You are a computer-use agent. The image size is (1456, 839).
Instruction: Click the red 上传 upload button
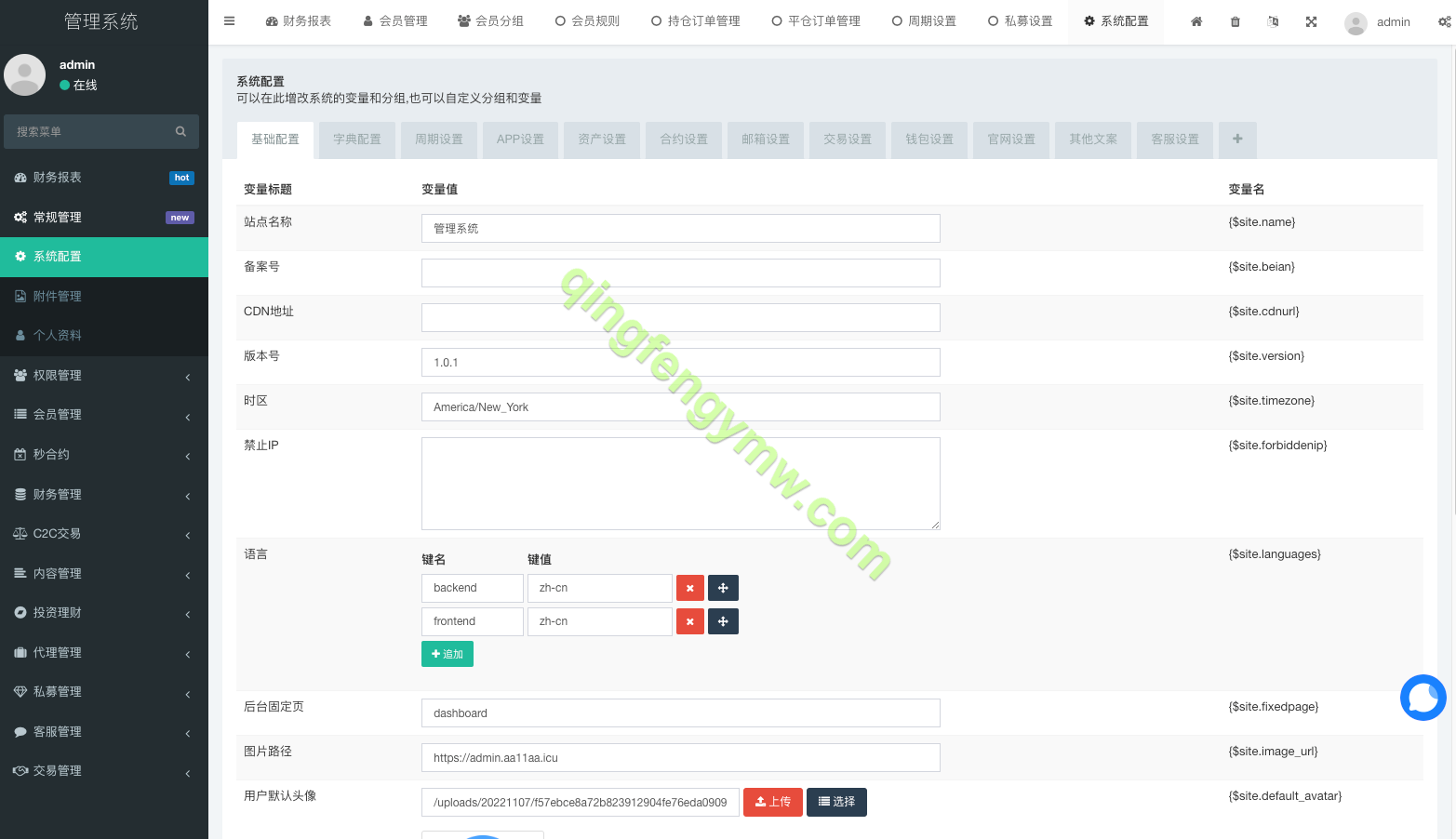point(773,802)
